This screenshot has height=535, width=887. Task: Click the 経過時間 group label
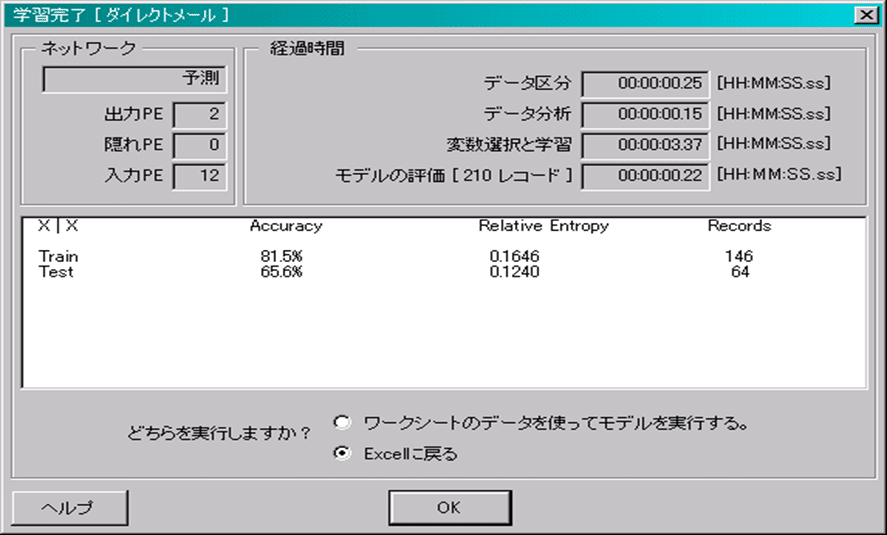tap(307, 49)
